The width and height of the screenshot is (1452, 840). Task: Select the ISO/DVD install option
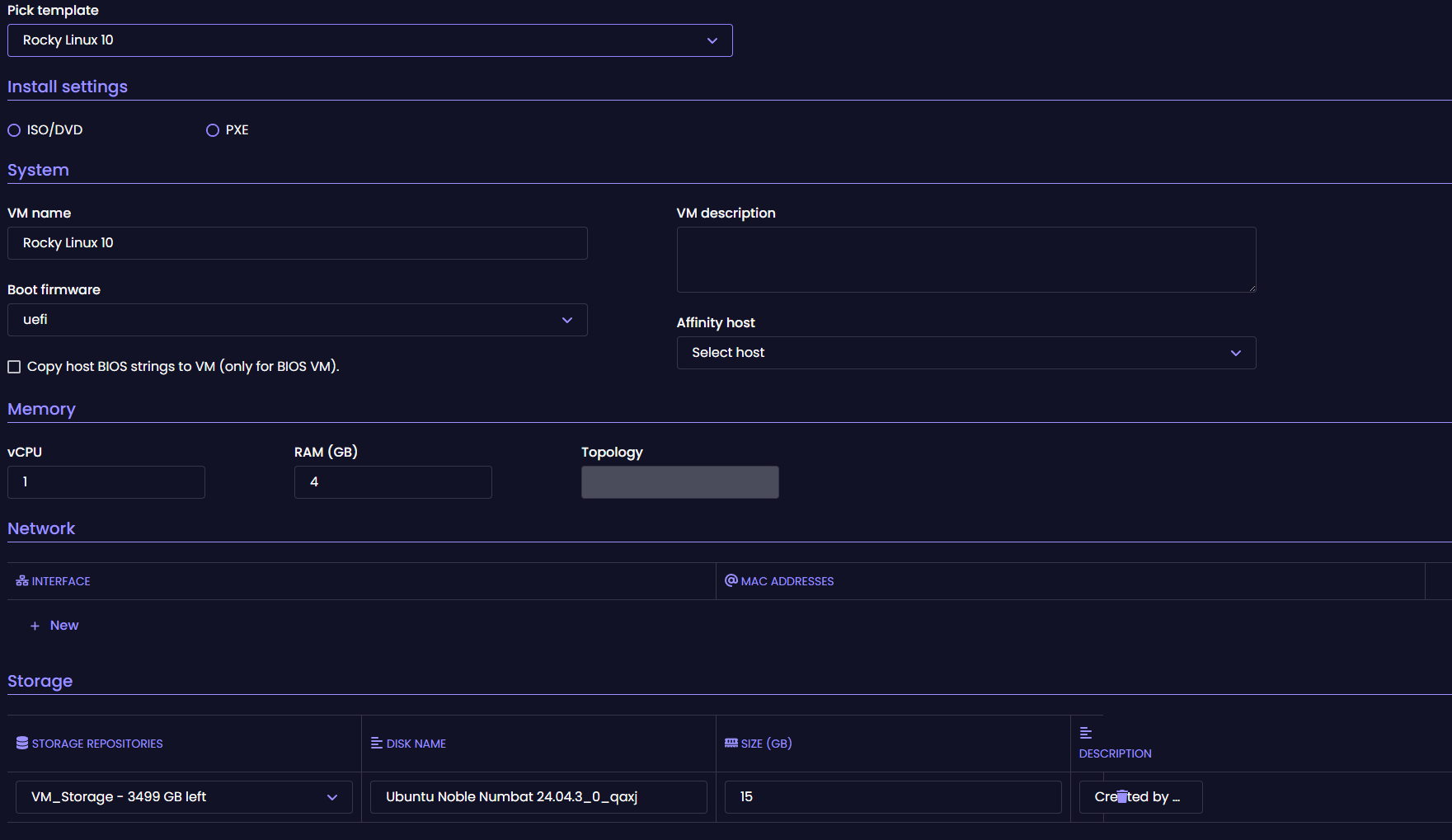coord(13,129)
